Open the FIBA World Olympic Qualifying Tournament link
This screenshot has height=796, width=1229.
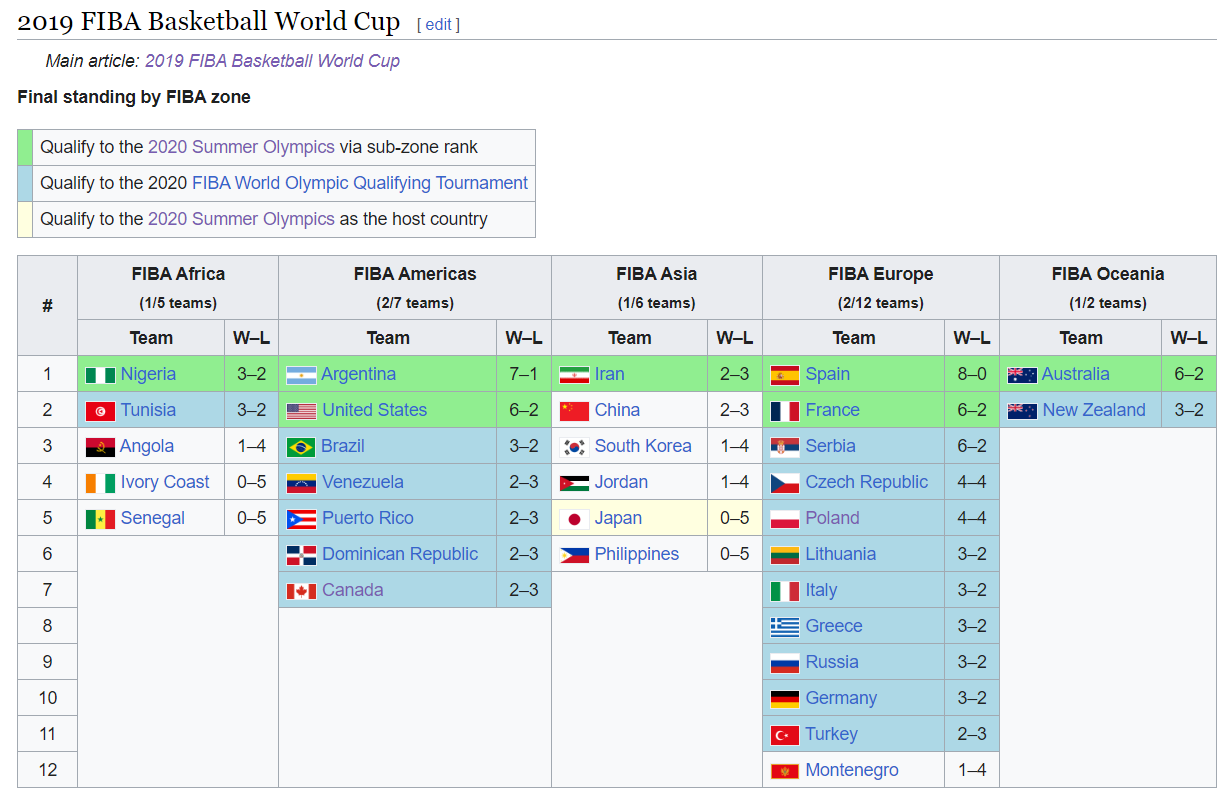[360, 183]
